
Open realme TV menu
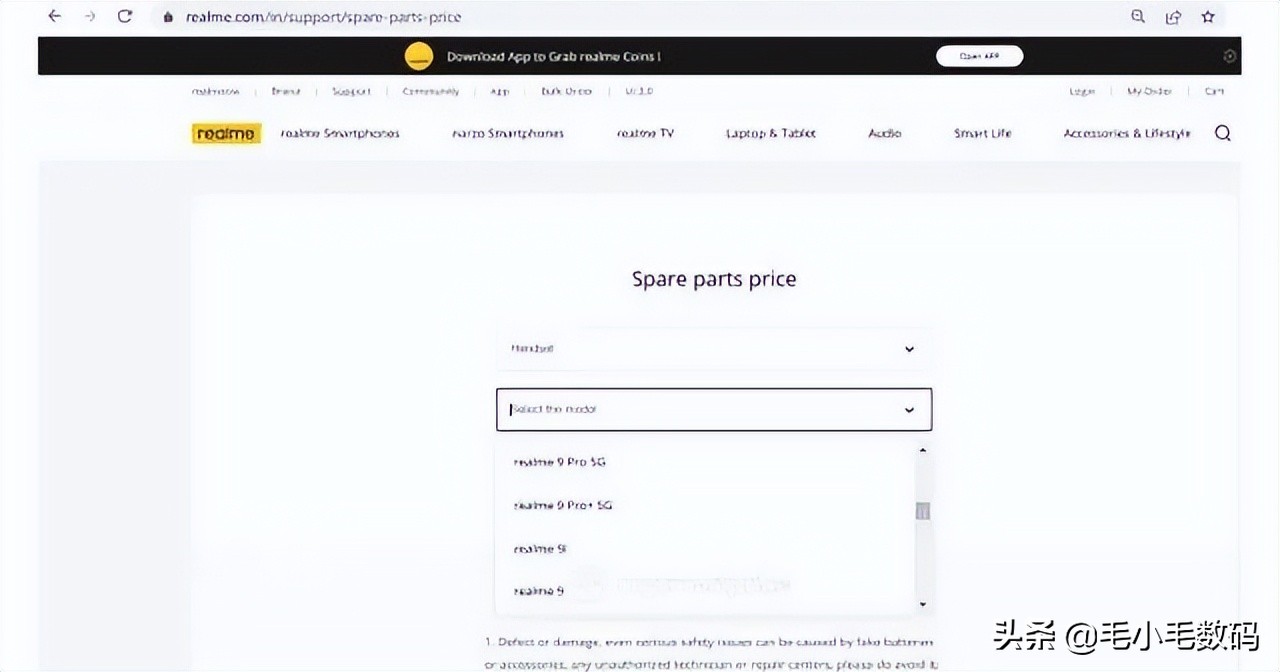point(645,133)
